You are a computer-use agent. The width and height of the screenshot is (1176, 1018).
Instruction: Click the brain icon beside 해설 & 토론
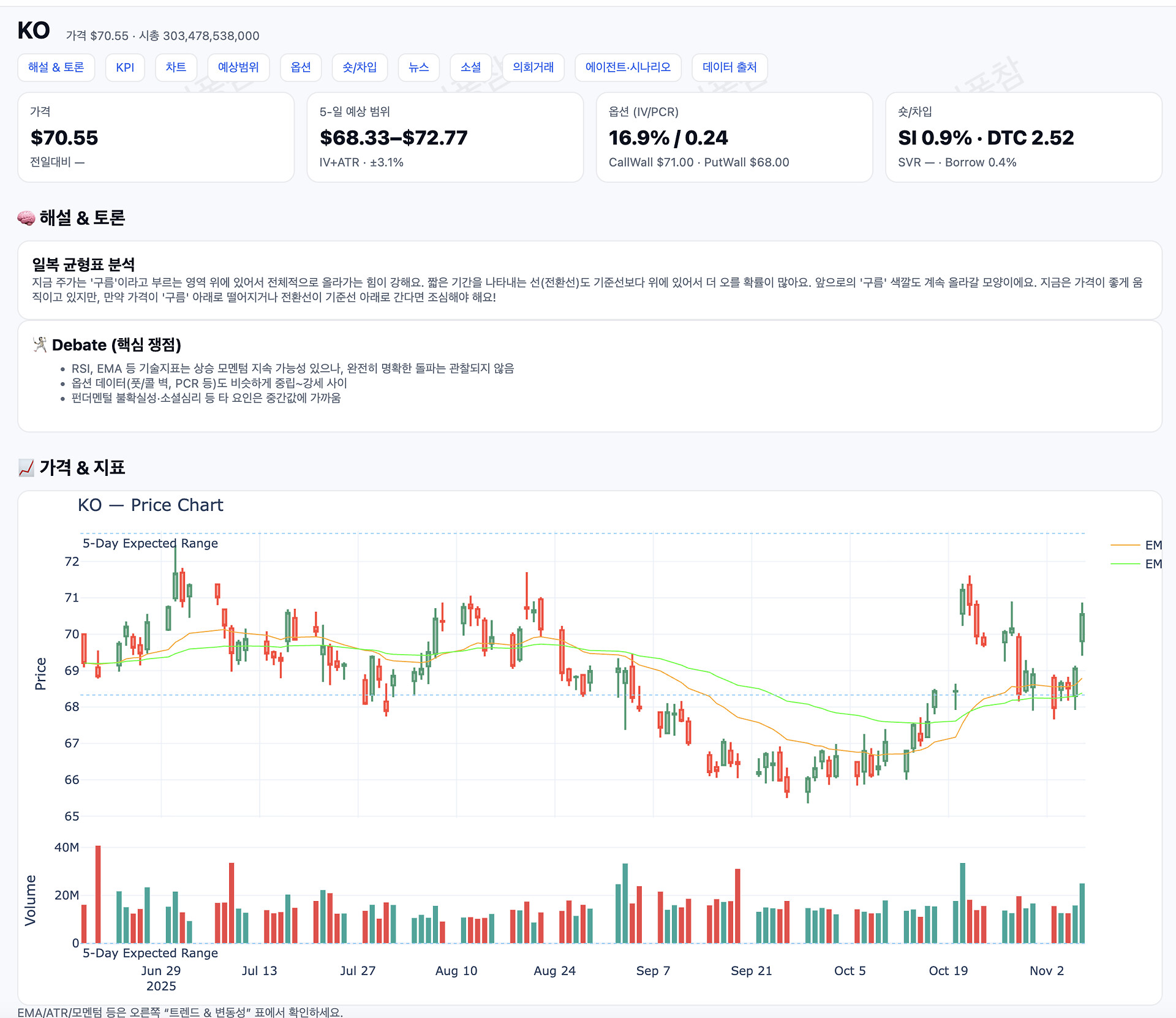26,218
